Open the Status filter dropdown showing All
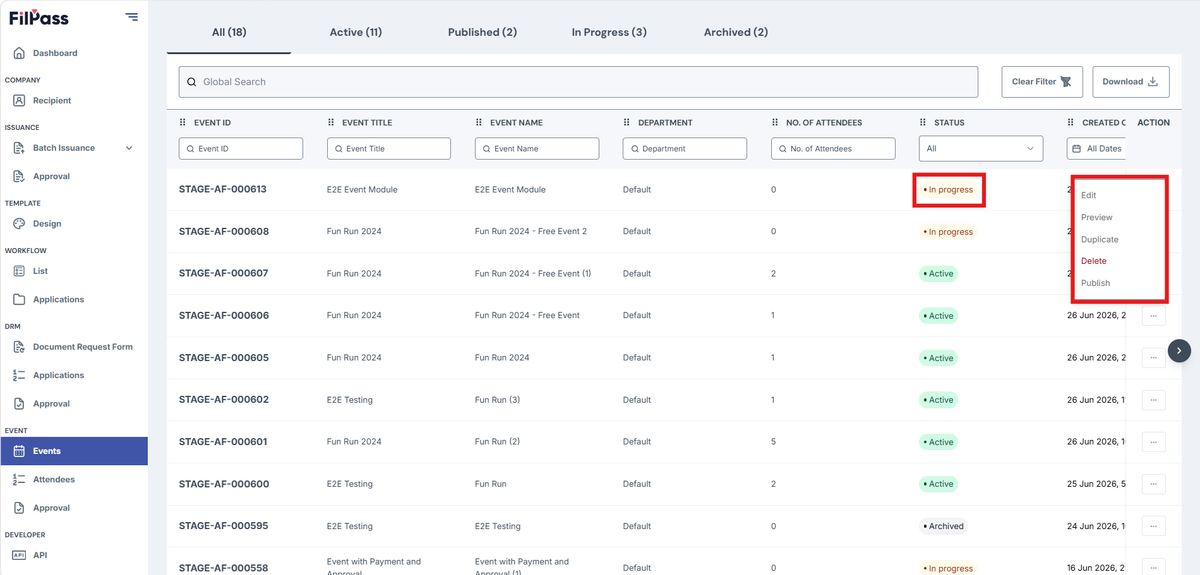 (x=980, y=148)
